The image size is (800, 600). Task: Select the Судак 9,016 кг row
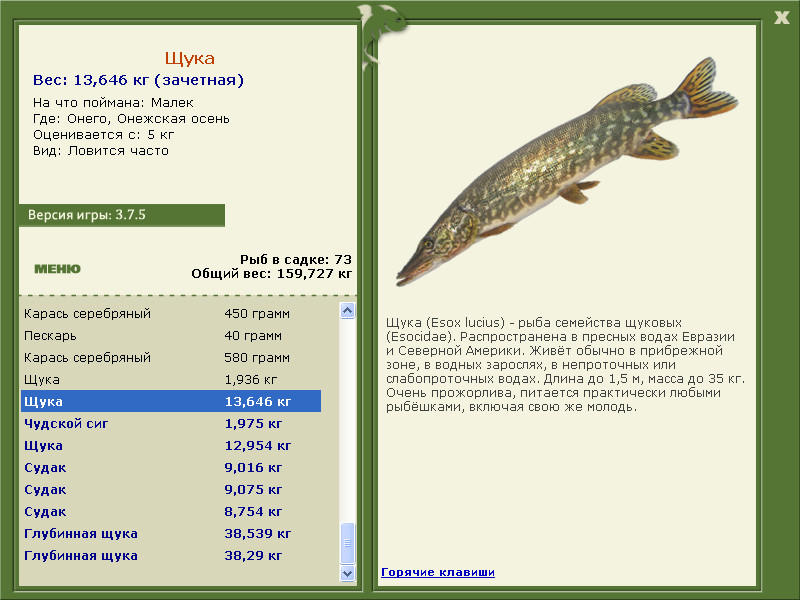tap(171, 467)
